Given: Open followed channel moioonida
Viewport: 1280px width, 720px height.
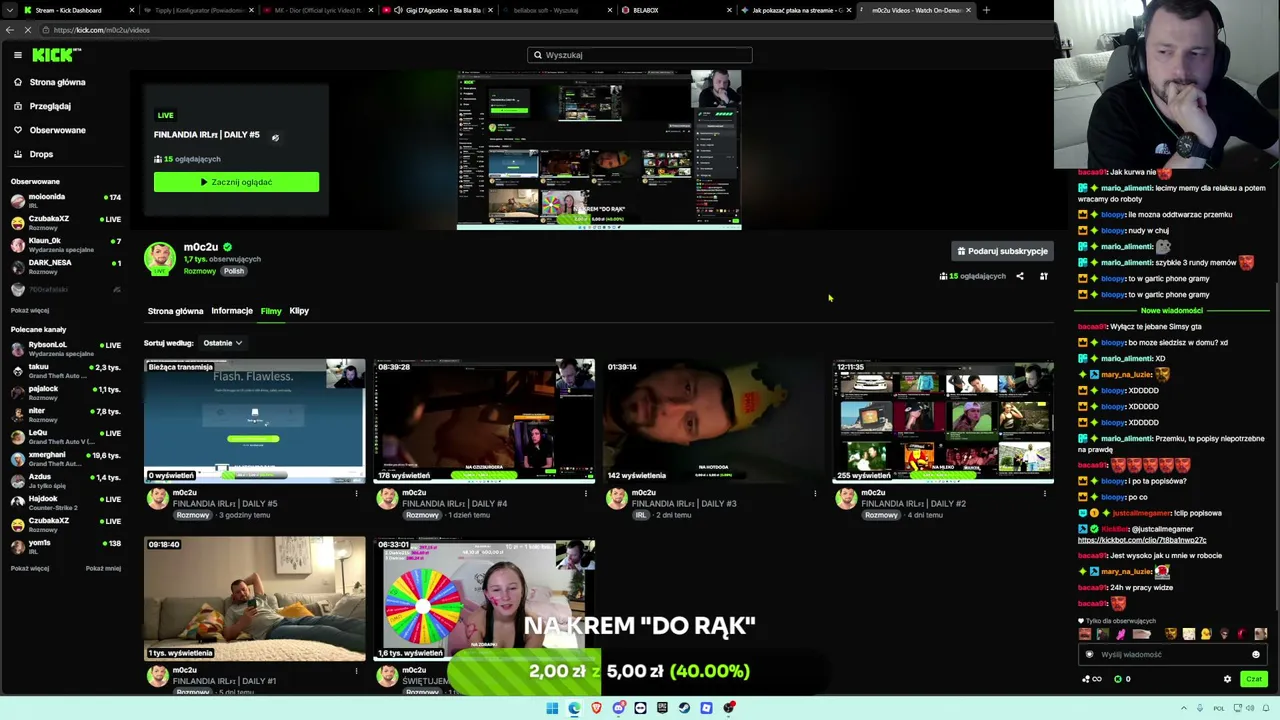Looking at the screenshot, I should 65,200.
